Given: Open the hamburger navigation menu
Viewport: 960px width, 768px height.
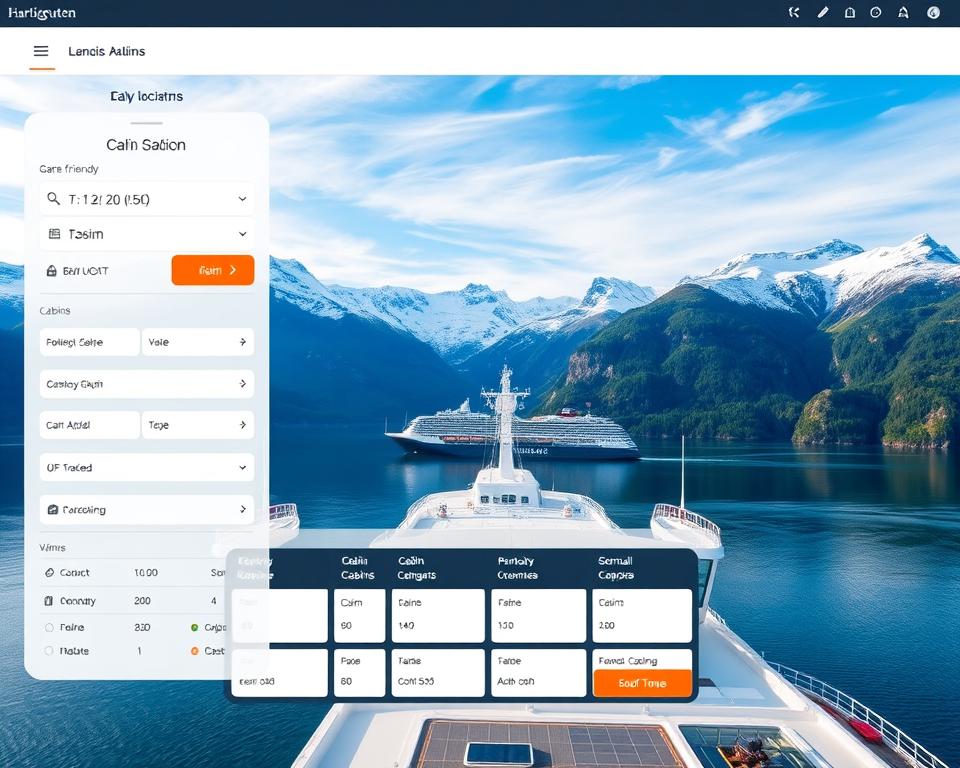Looking at the screenshot, I should (x=40, y=51).
